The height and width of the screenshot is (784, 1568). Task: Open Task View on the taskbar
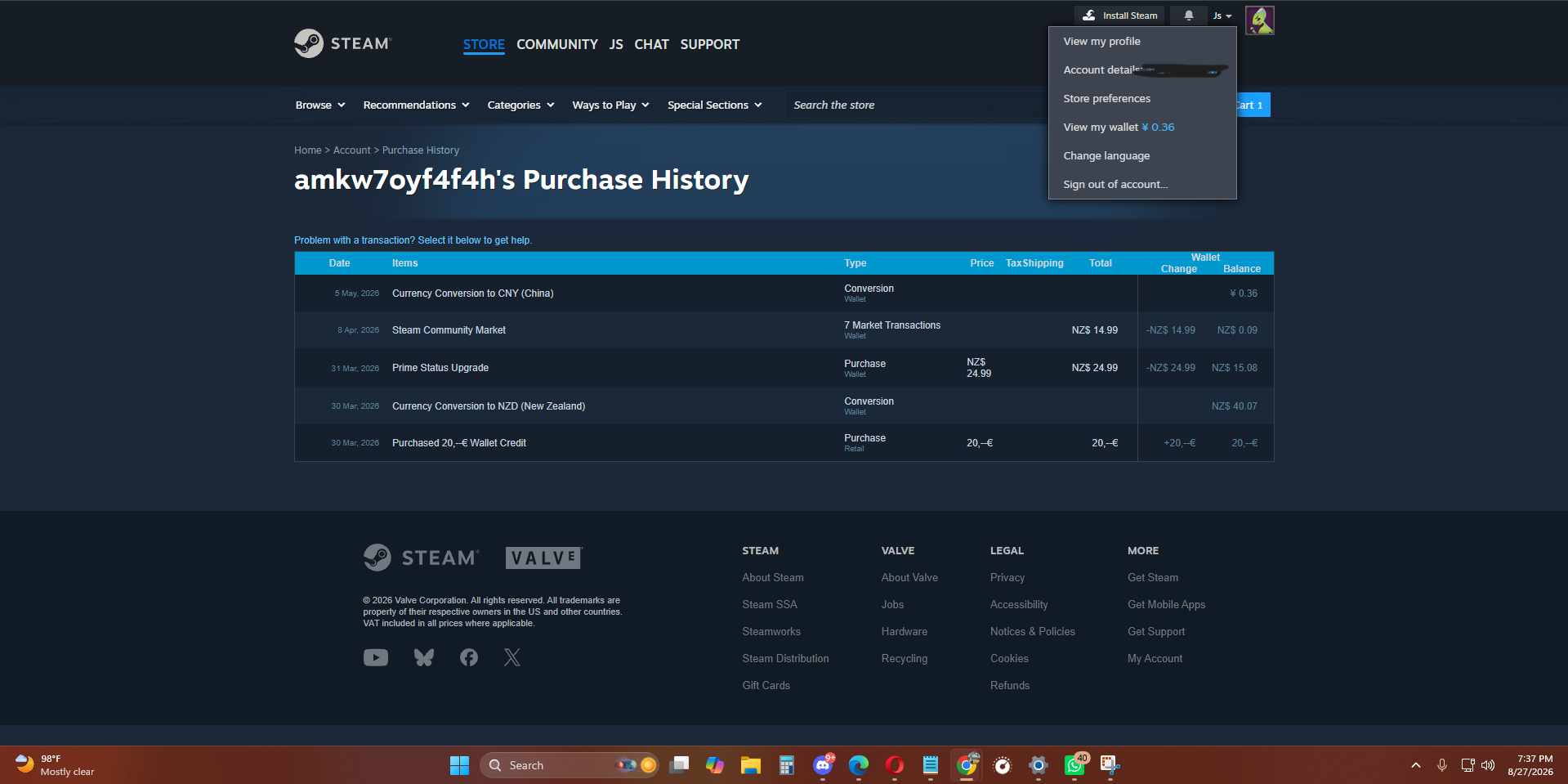[679, 765]
